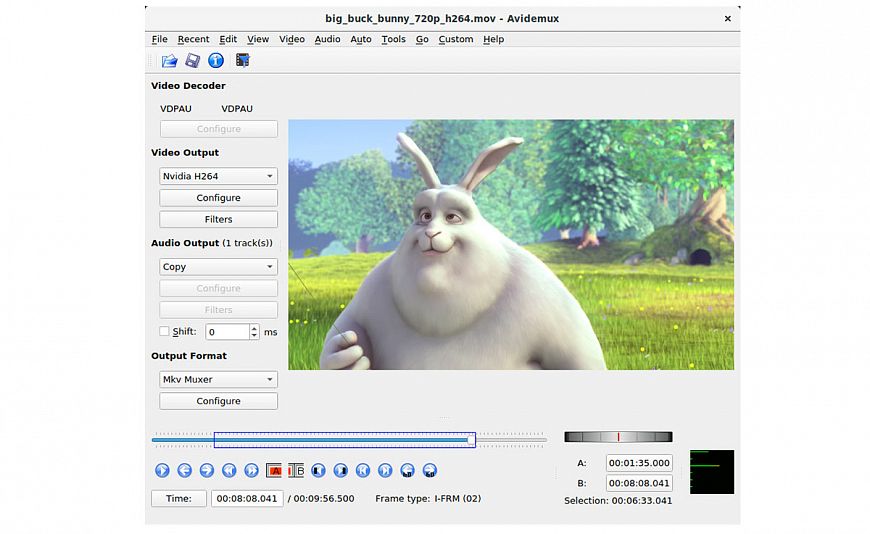Click the video output Filters button
This screenshot has width=870, height=534.
pyautogui.click(x=218, y=220)
